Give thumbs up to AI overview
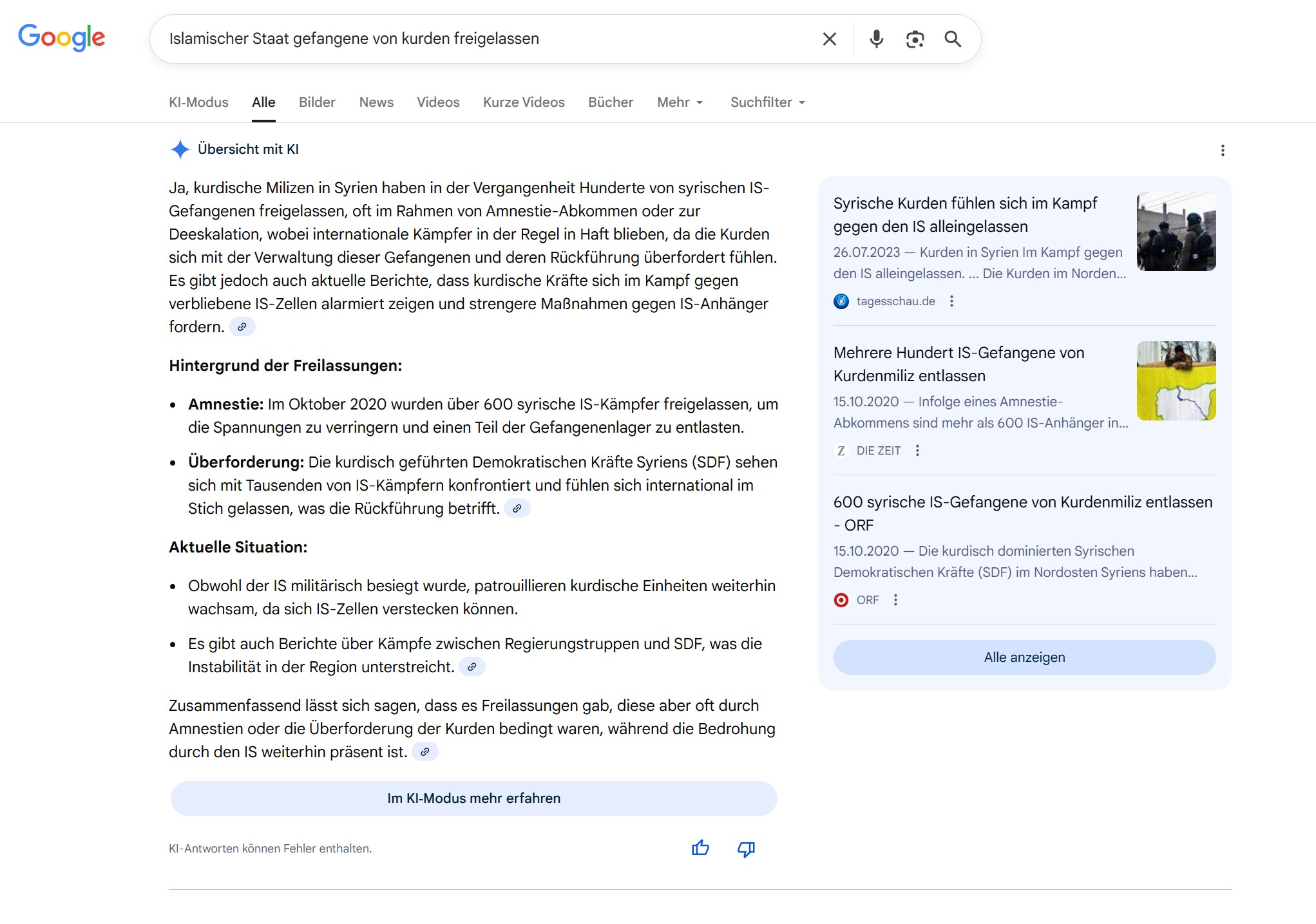The image size is (1316, 924). point(700,848)
